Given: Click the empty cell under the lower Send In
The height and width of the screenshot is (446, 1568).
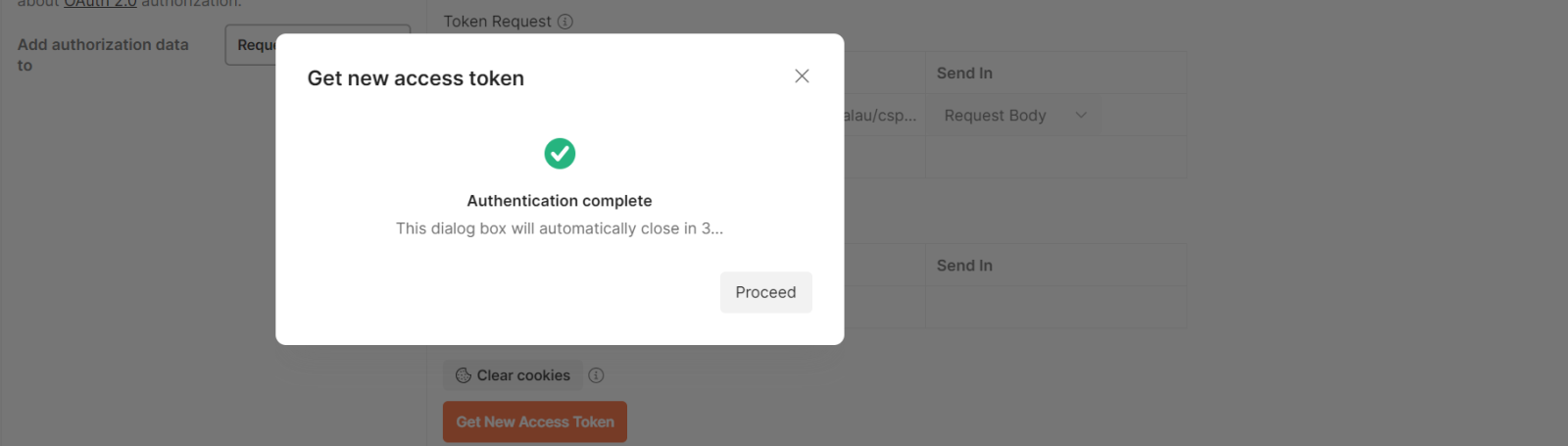Looking at the screenshot, I should click(1054, 308).
